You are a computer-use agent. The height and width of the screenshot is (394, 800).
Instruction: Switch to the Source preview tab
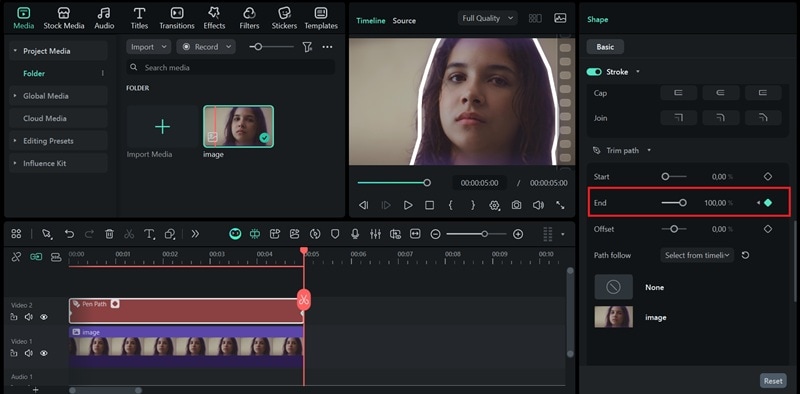[404, 21]
